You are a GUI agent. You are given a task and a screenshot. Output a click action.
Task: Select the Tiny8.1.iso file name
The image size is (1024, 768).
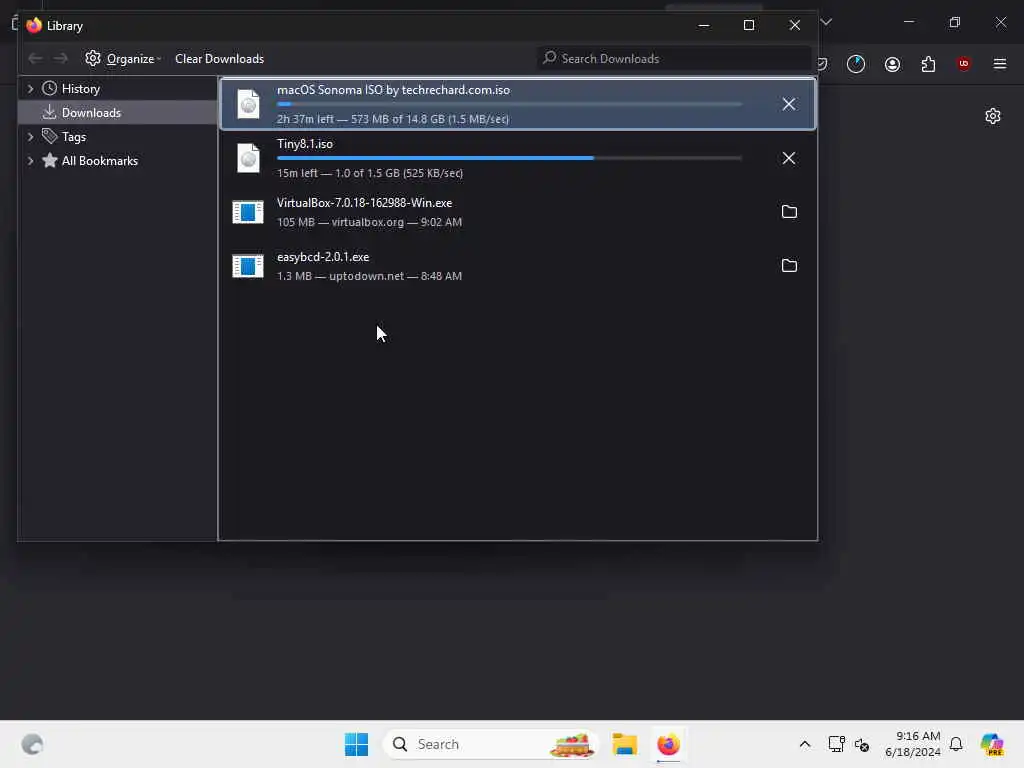(x=305, y=144)
